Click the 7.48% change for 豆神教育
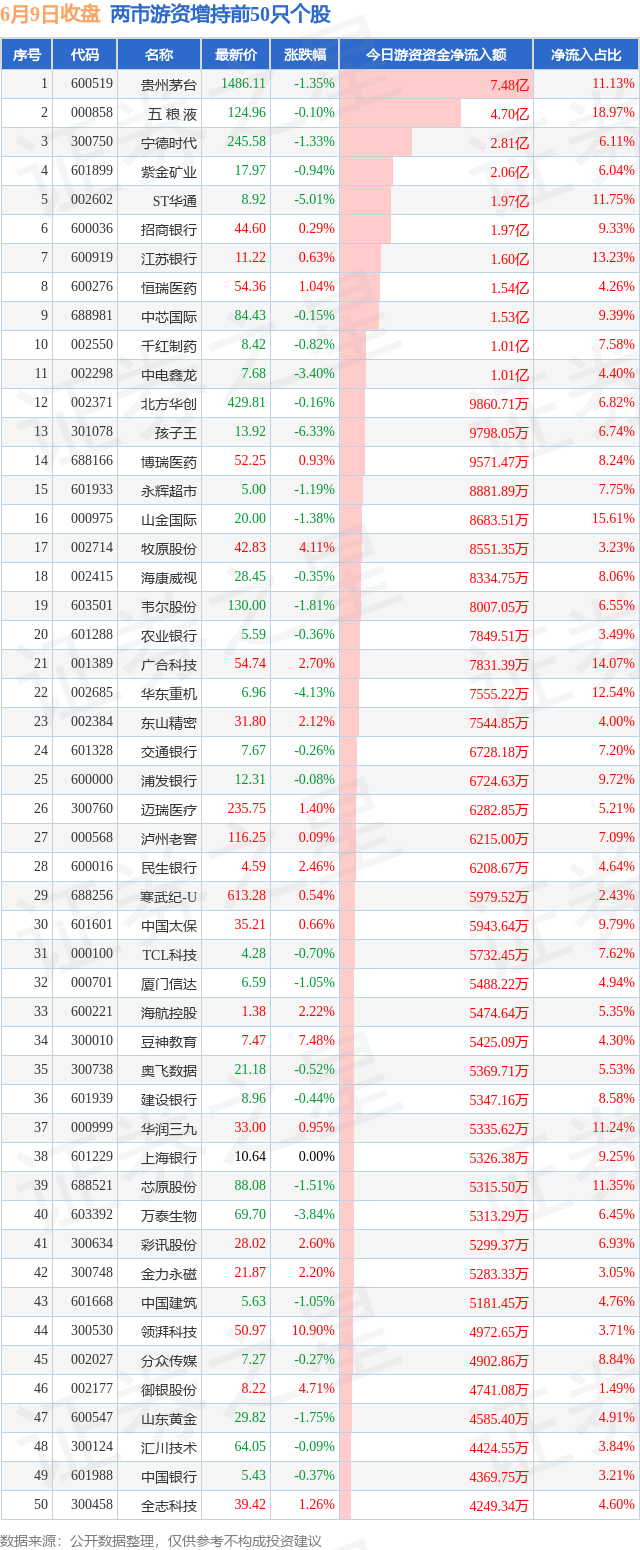Screen dimensions: 640x1550 point(317,1041)
